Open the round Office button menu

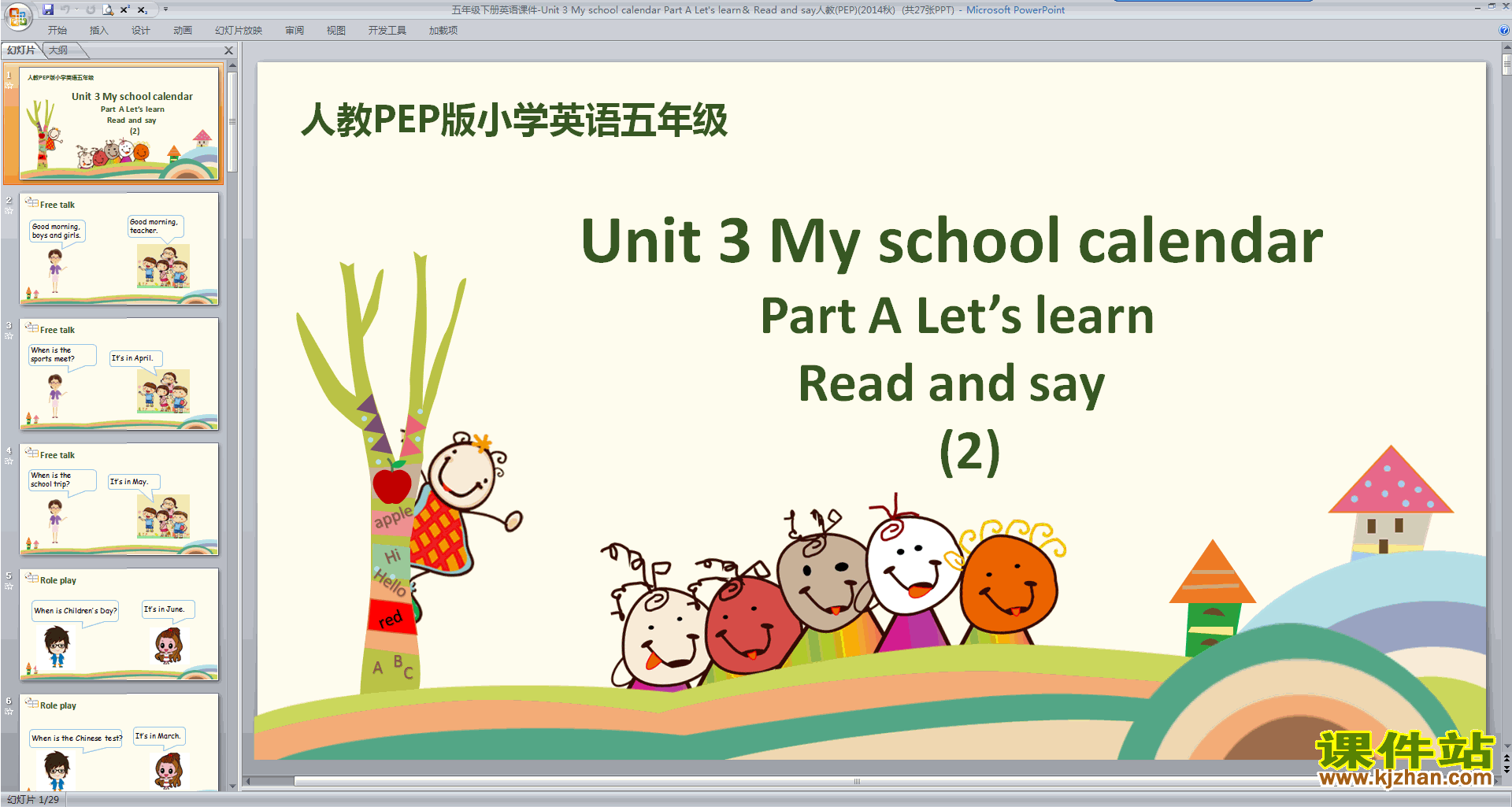17,15
